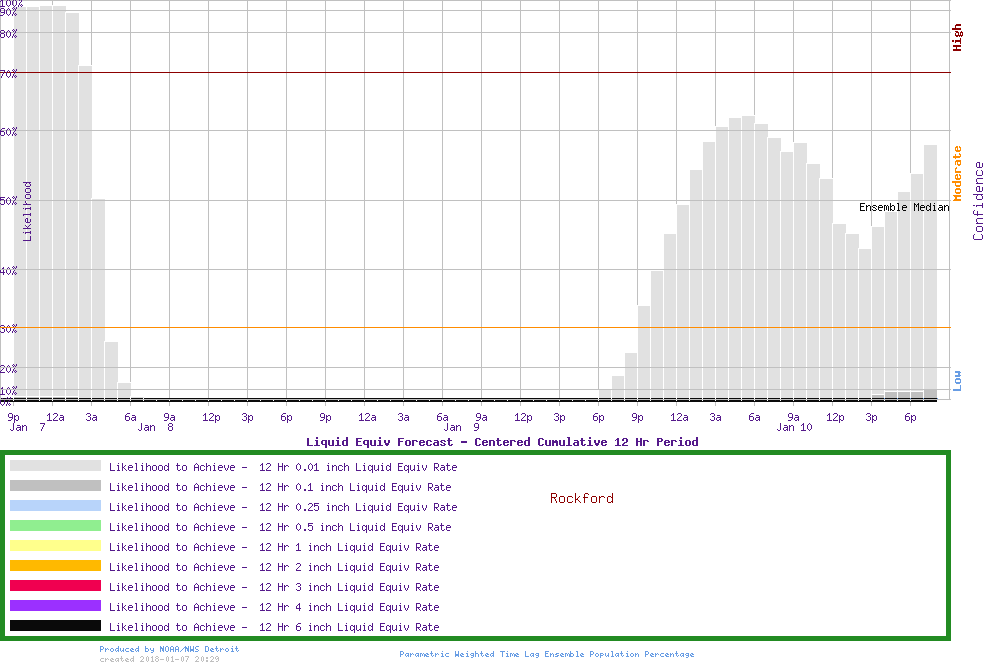The width and height of the screenshot is (1000, 670).
Task: Select the purple 4 inch legend swatch
Action: coord(55,606)
